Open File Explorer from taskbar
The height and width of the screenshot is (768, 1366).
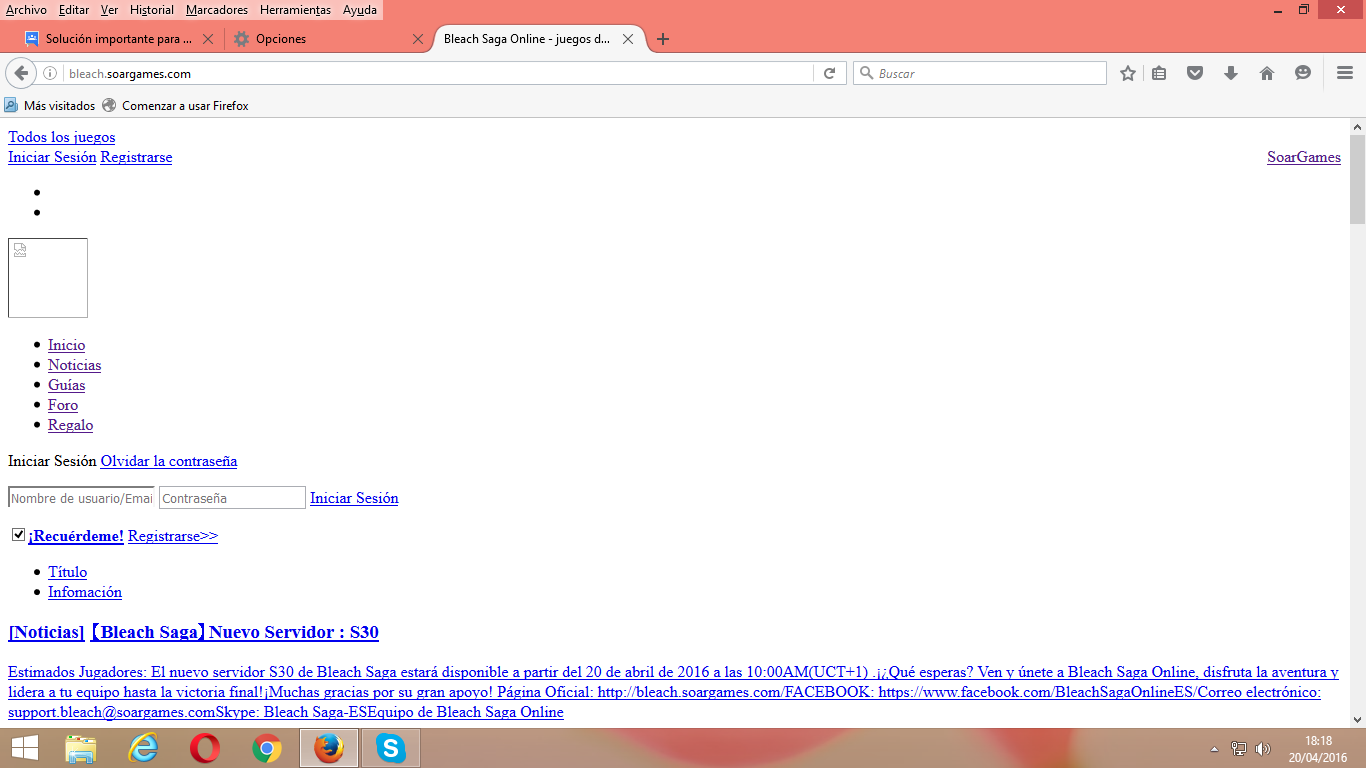tap(81, 748)
